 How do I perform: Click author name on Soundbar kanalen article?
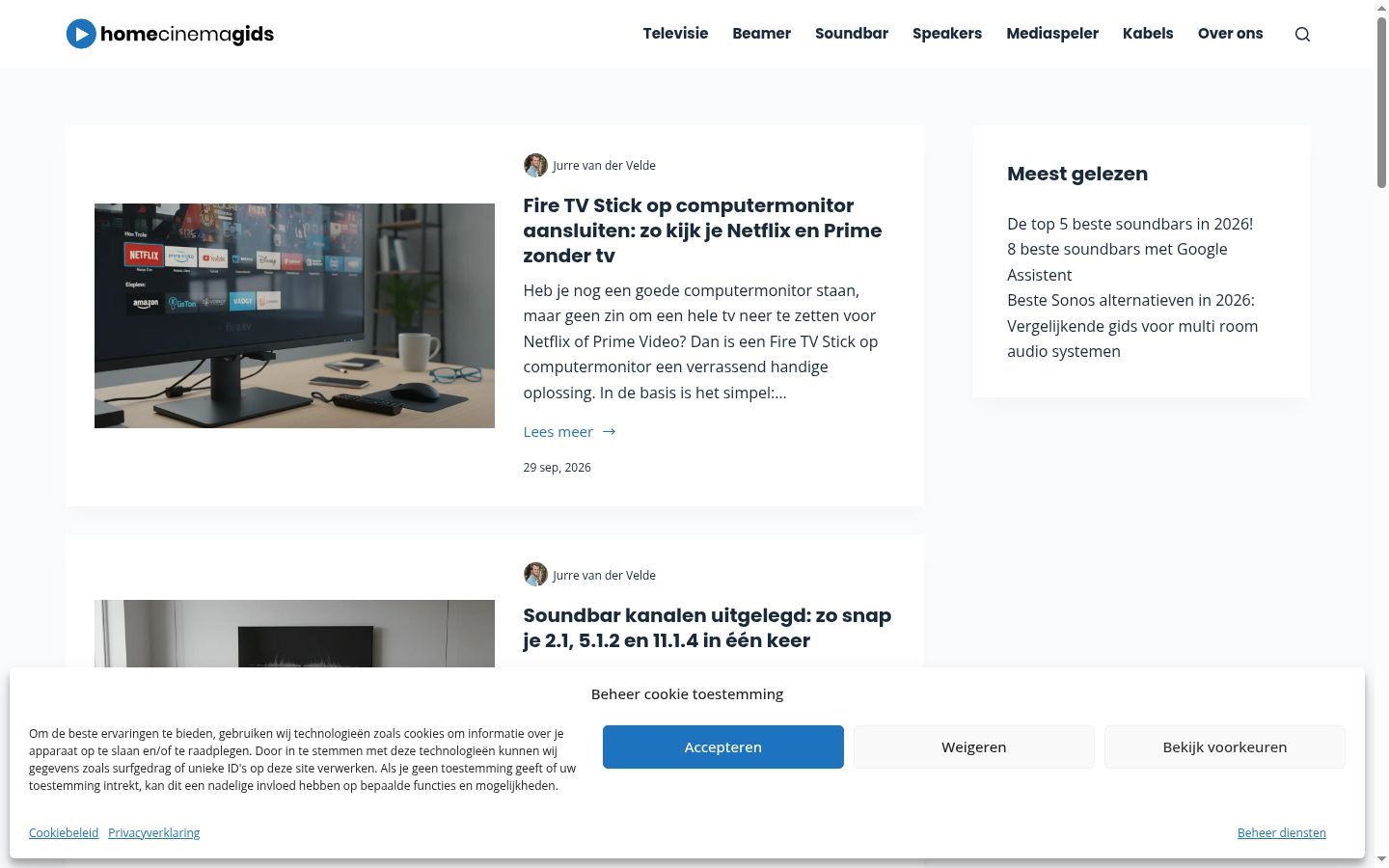click(x=604, y=576)
